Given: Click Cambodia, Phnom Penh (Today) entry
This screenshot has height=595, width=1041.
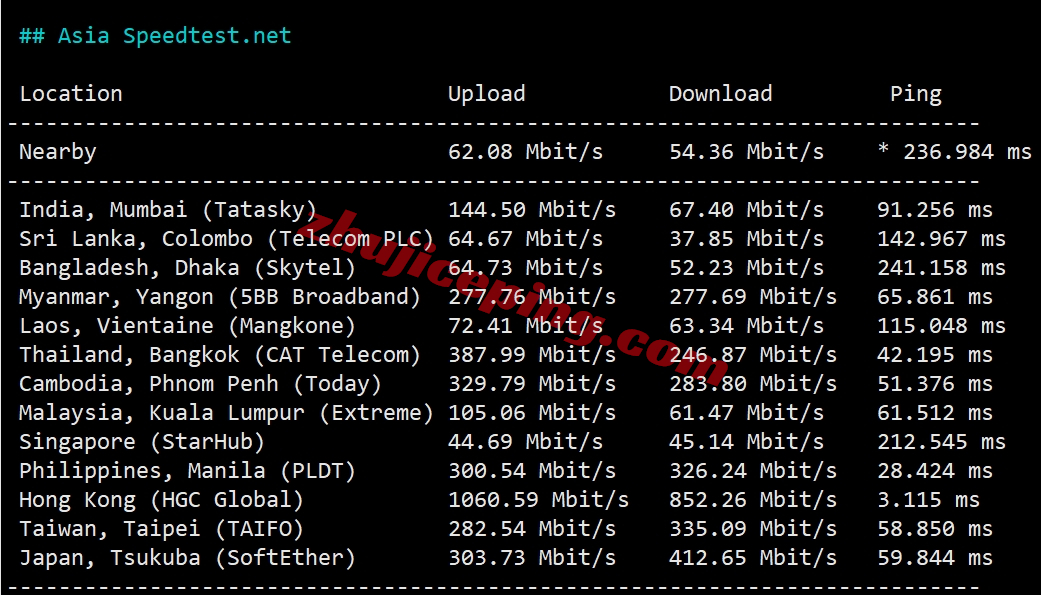Looking at the screenshot, I should click(x=200, y=384).
